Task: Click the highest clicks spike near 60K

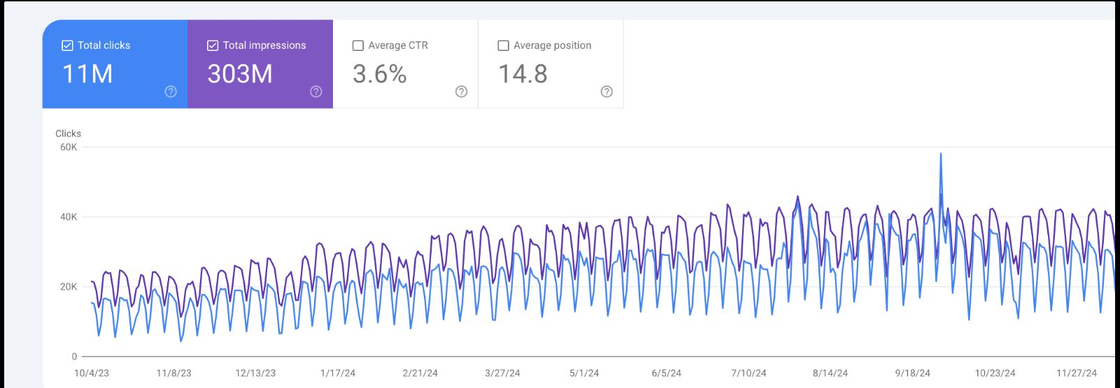Action: 941,154
